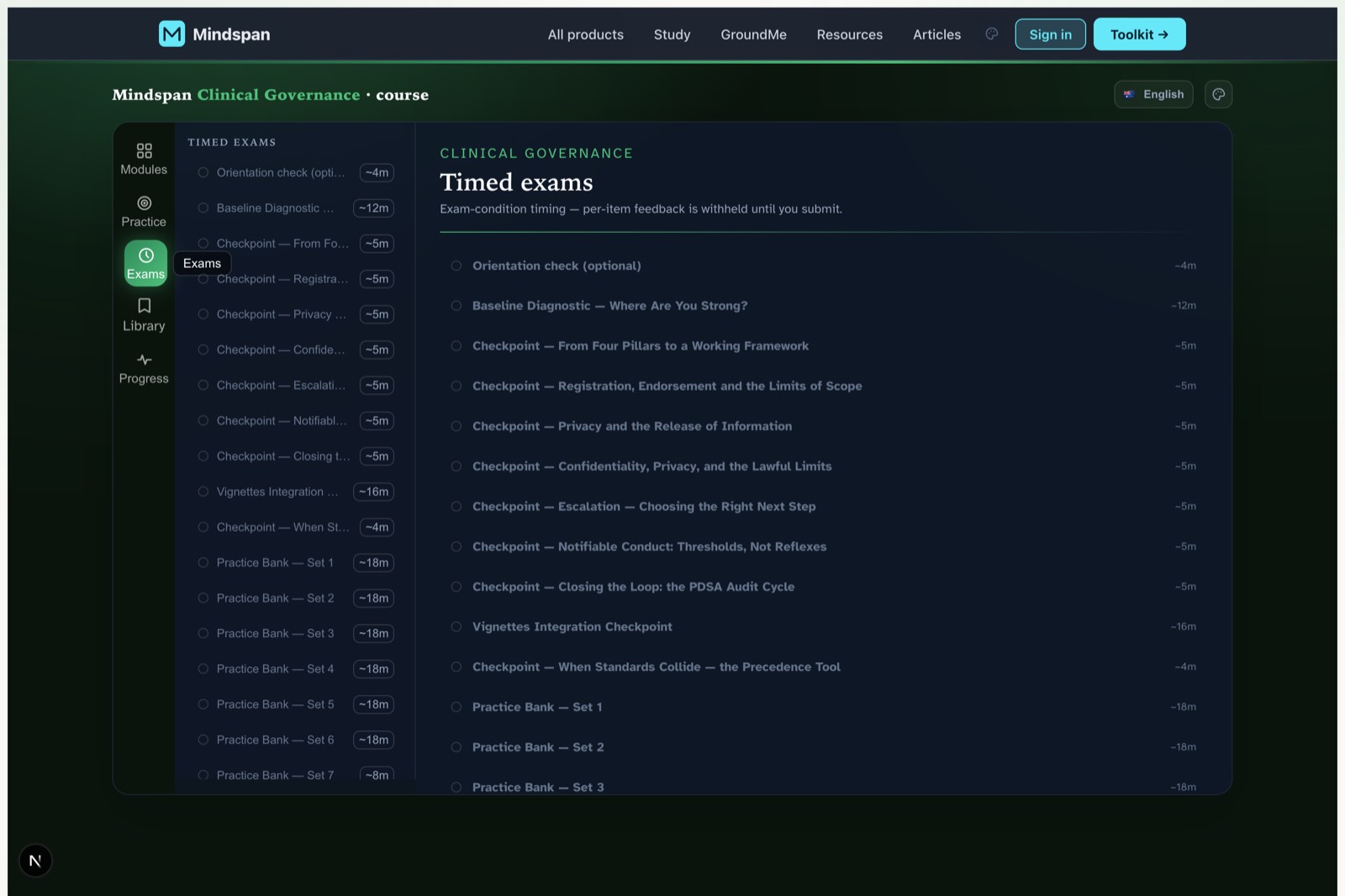Open Checkpoint — When Standards Collide exam
This screenshot has width=1345, height=896.
click(824, 667)
